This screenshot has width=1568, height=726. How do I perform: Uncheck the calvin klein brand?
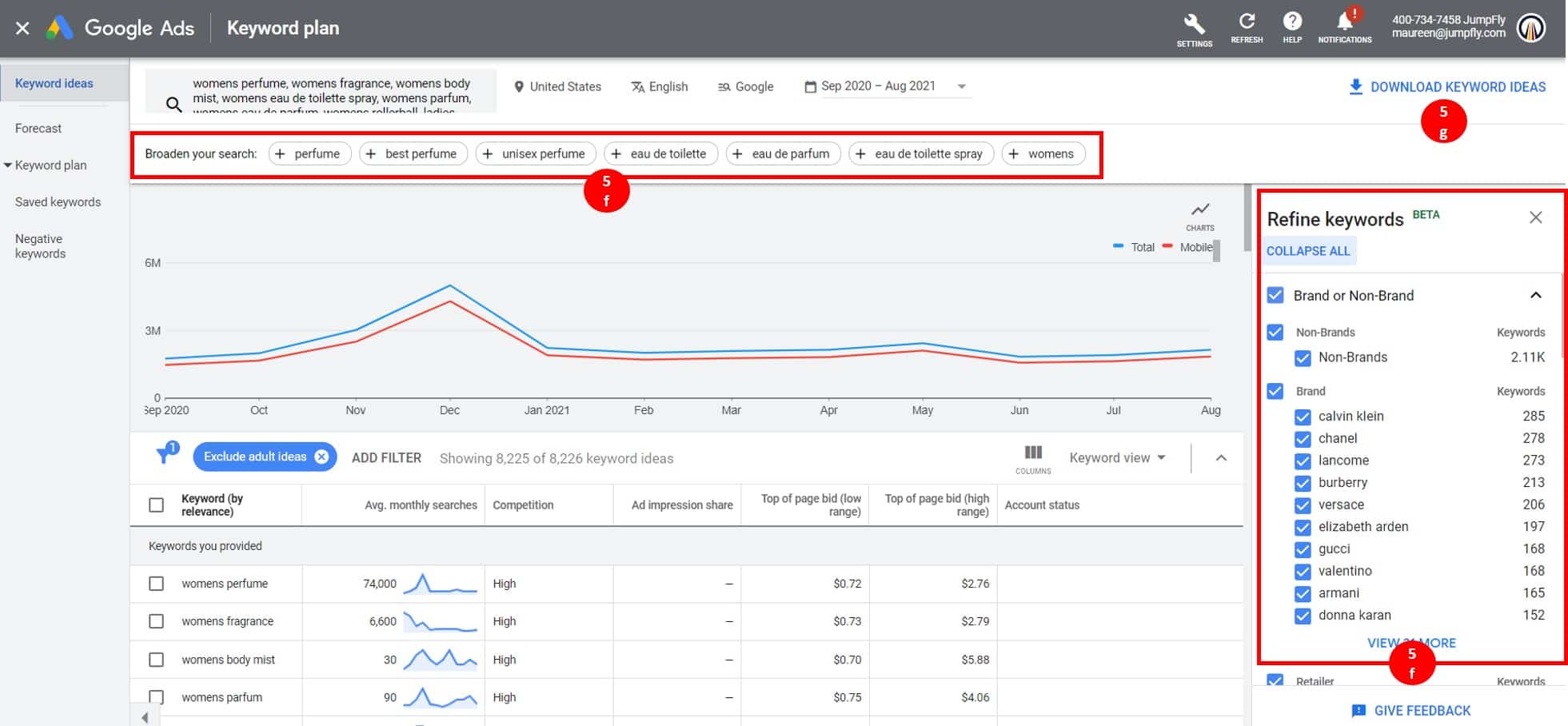(1303, 417)
